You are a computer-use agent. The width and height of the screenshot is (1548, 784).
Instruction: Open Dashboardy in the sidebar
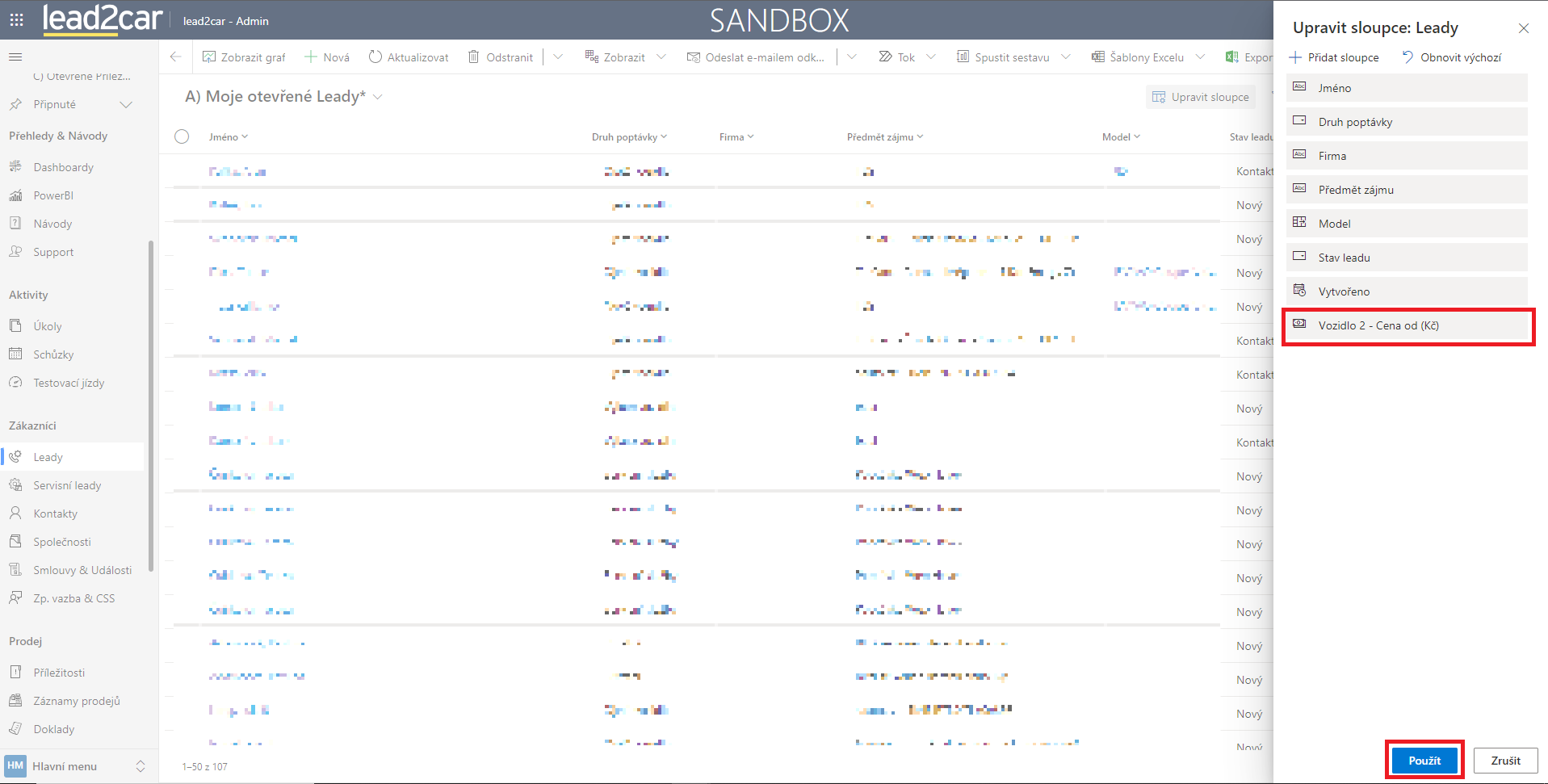(x=63, y=167)
